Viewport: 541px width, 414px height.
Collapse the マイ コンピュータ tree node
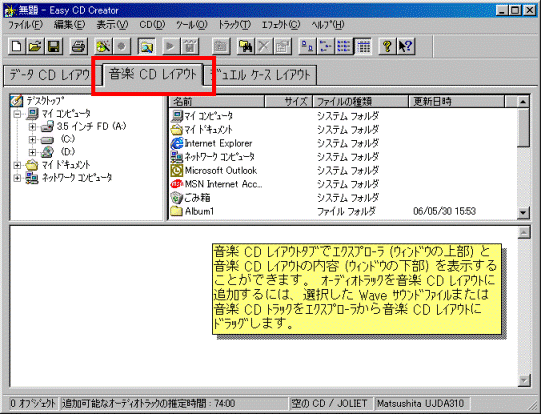pyautogui.click(x=17, y=114)
